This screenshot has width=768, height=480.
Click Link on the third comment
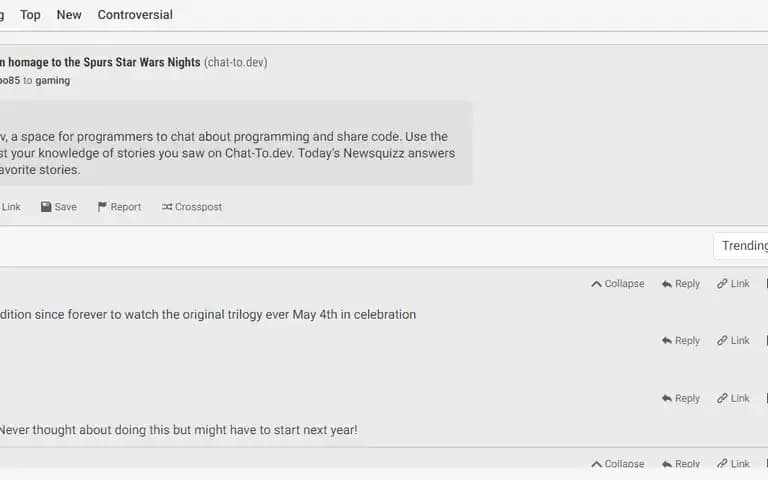(x=733, y=398)
